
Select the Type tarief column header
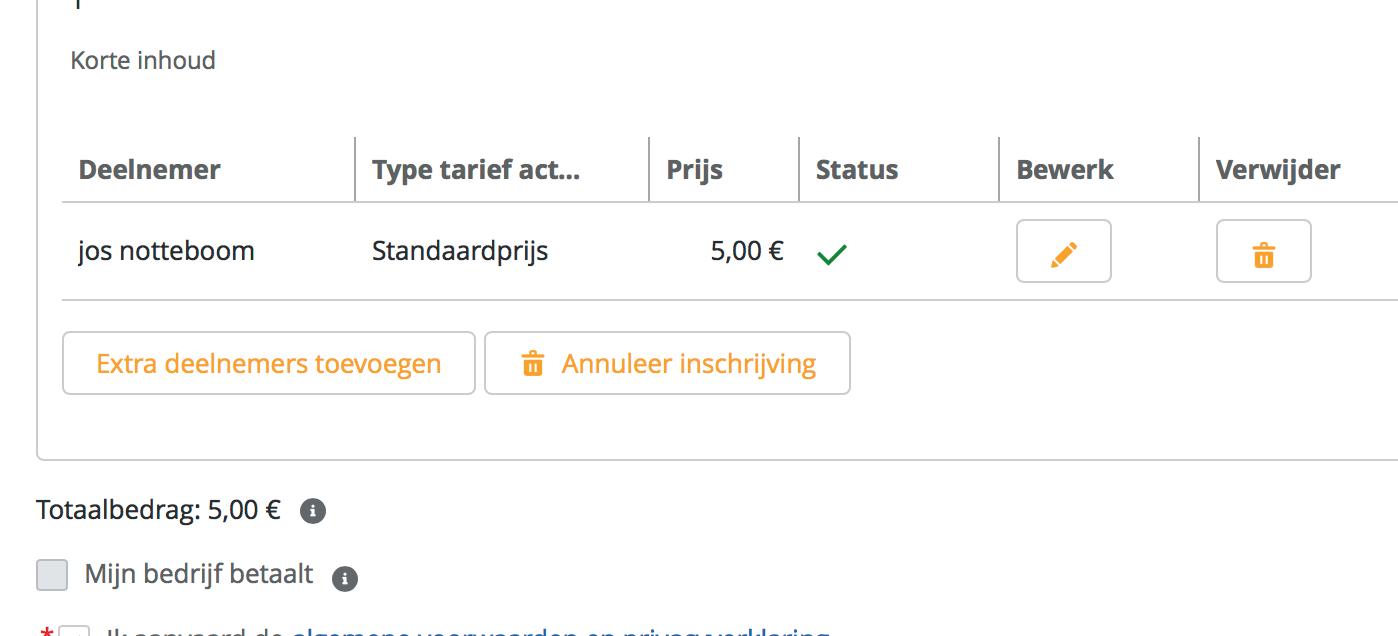(476, 170)
